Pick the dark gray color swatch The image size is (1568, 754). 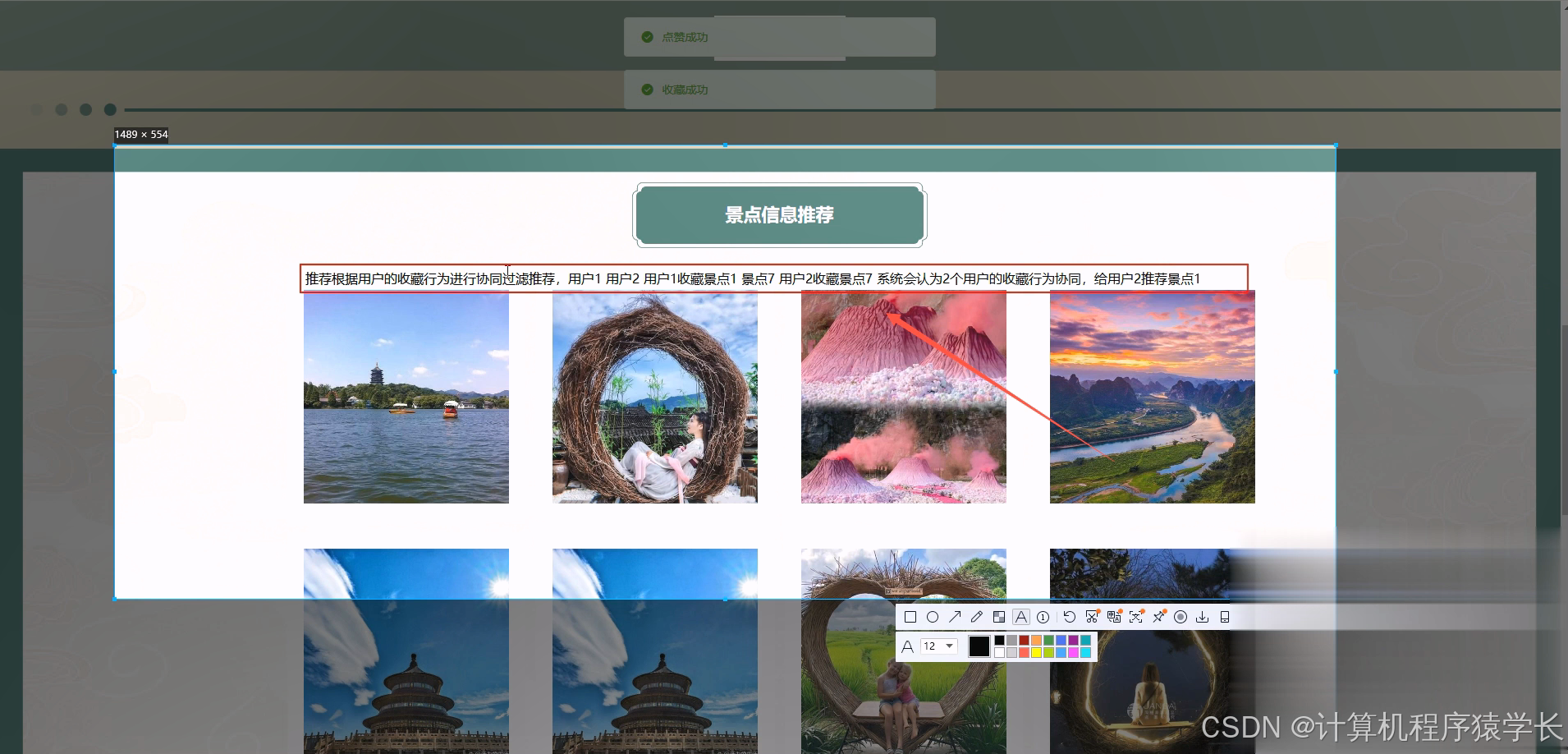(x=1011, y=640)
